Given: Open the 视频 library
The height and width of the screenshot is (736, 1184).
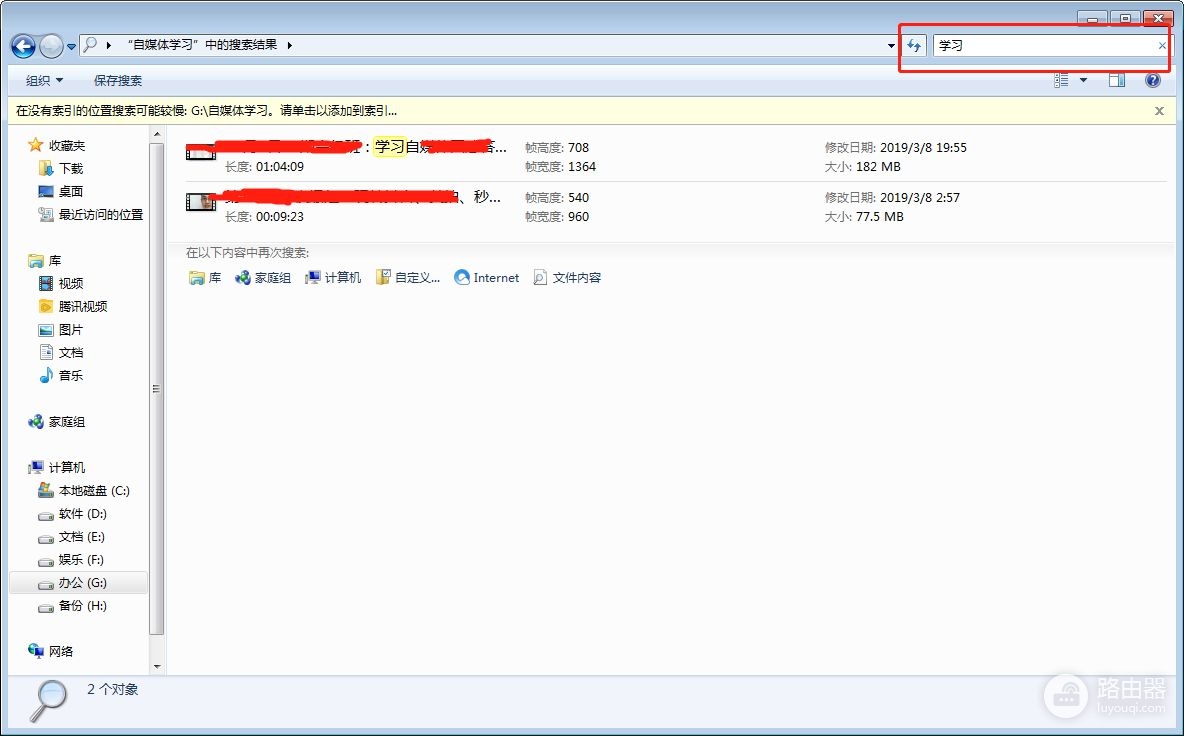Looking at the screenshot, I should (60, 283).
